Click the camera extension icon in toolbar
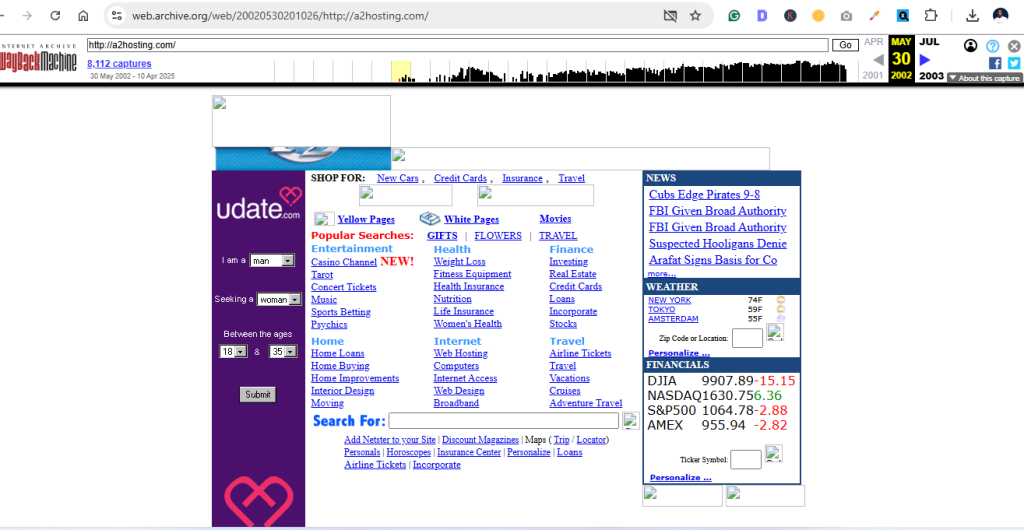Viewport: 1024px width, 530px height. coord(846,16)
